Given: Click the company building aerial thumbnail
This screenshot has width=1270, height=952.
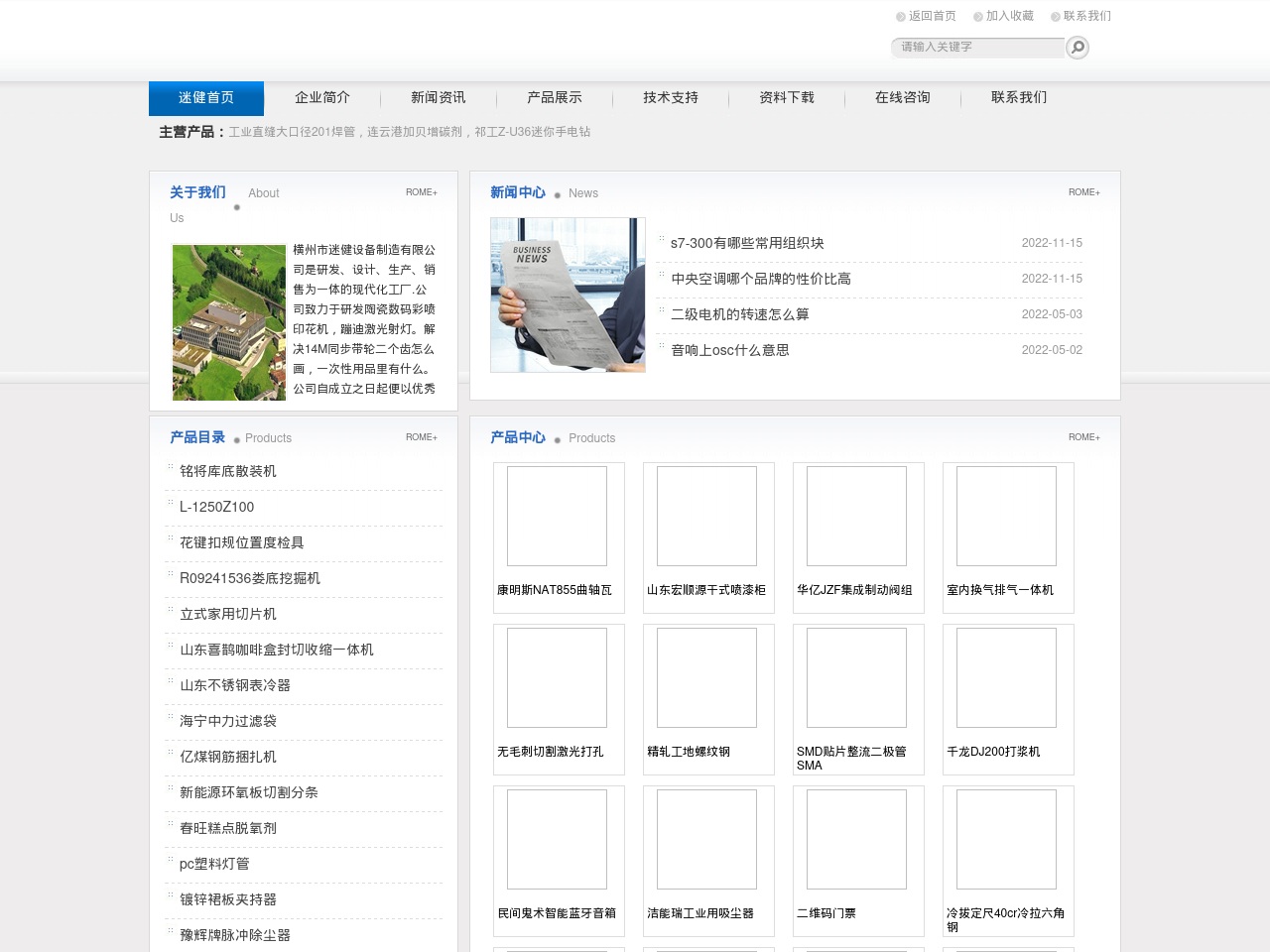Looking at the screenshot, I should pos(229,322).
